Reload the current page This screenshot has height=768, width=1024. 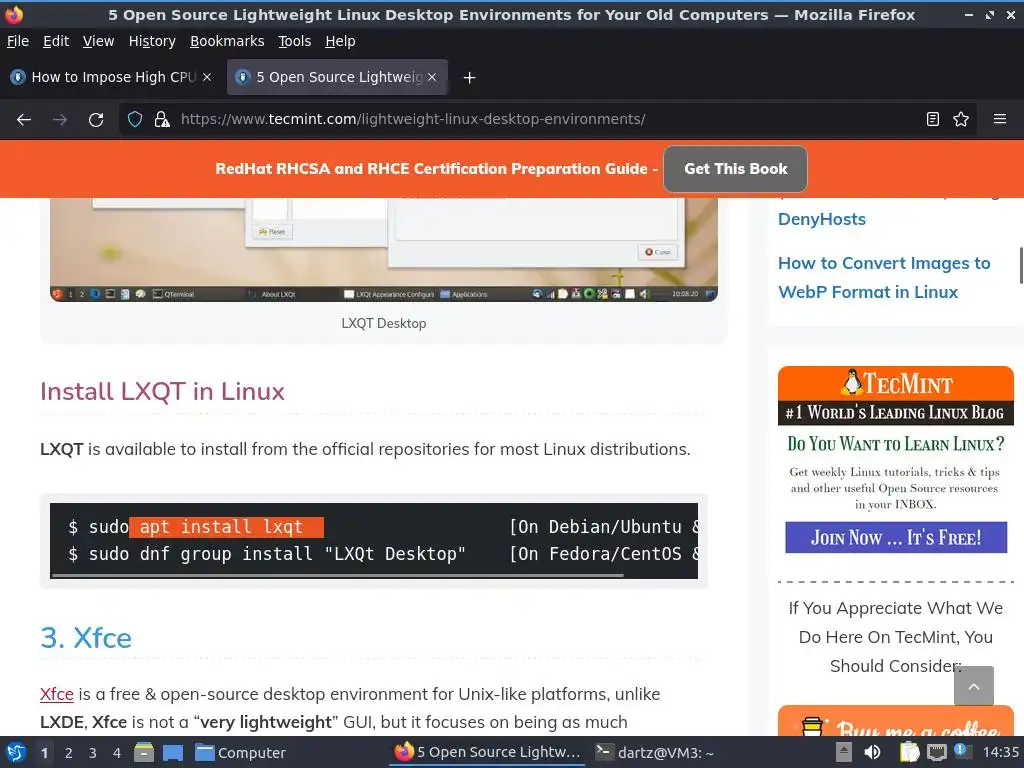(x=96, y=120)
